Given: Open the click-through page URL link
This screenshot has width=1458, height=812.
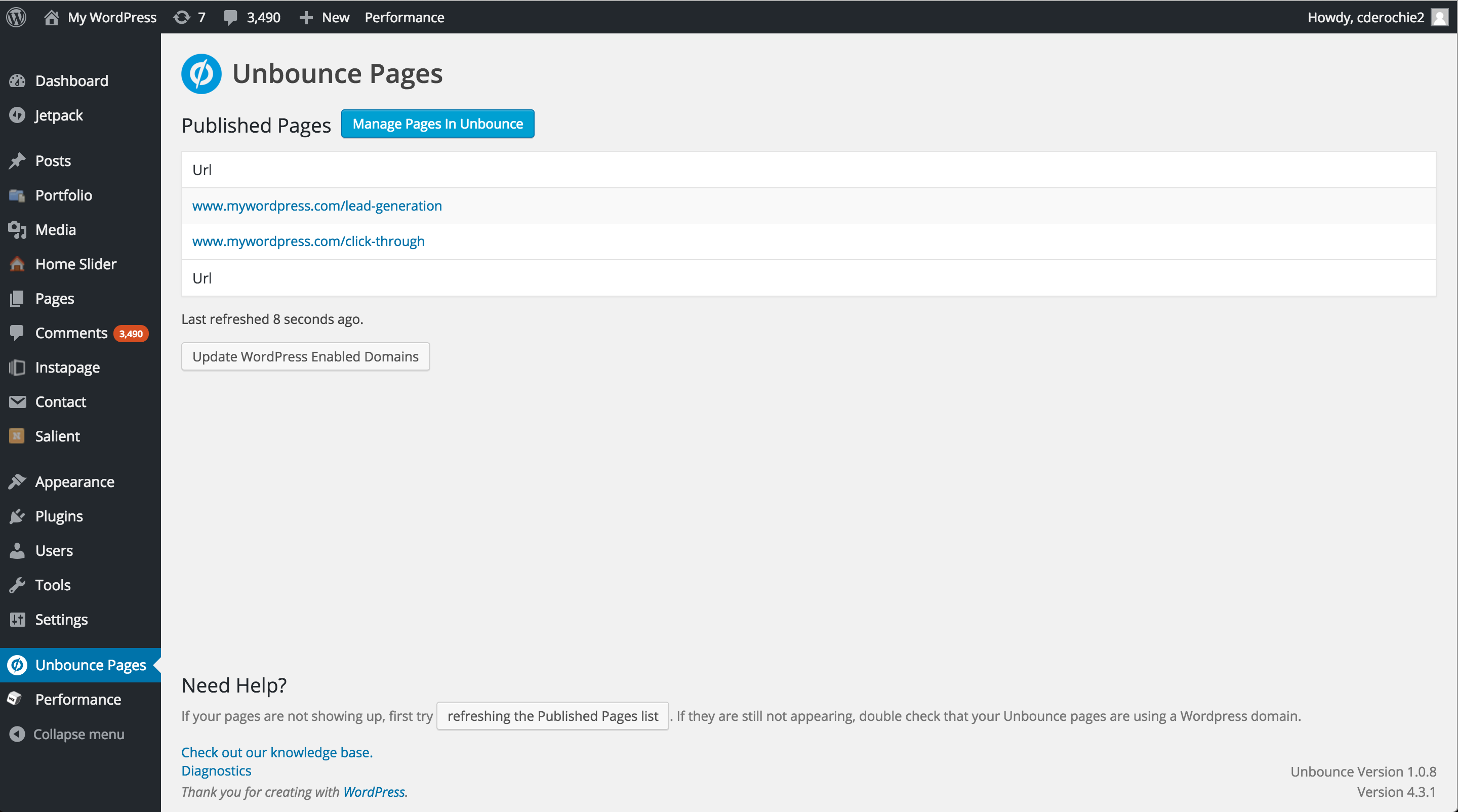Looking at the screenshot, I should (308, 241).
